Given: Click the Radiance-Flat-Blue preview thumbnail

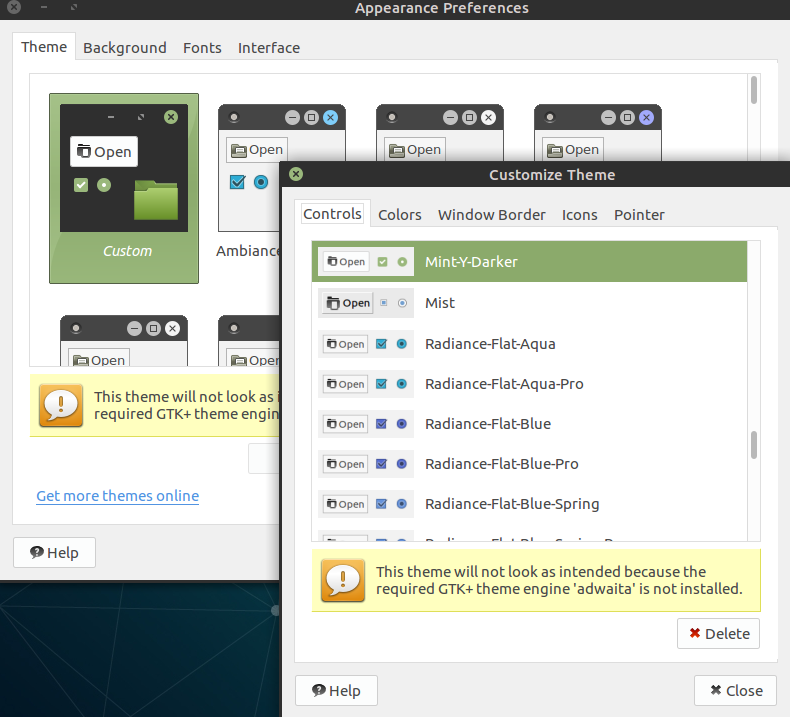Looking at the screenshot, I should (x=366, y=424).
